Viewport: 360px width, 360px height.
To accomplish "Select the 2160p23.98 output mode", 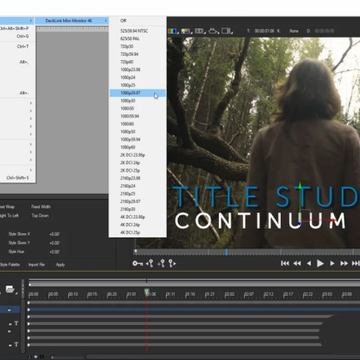I will point(138,178).
